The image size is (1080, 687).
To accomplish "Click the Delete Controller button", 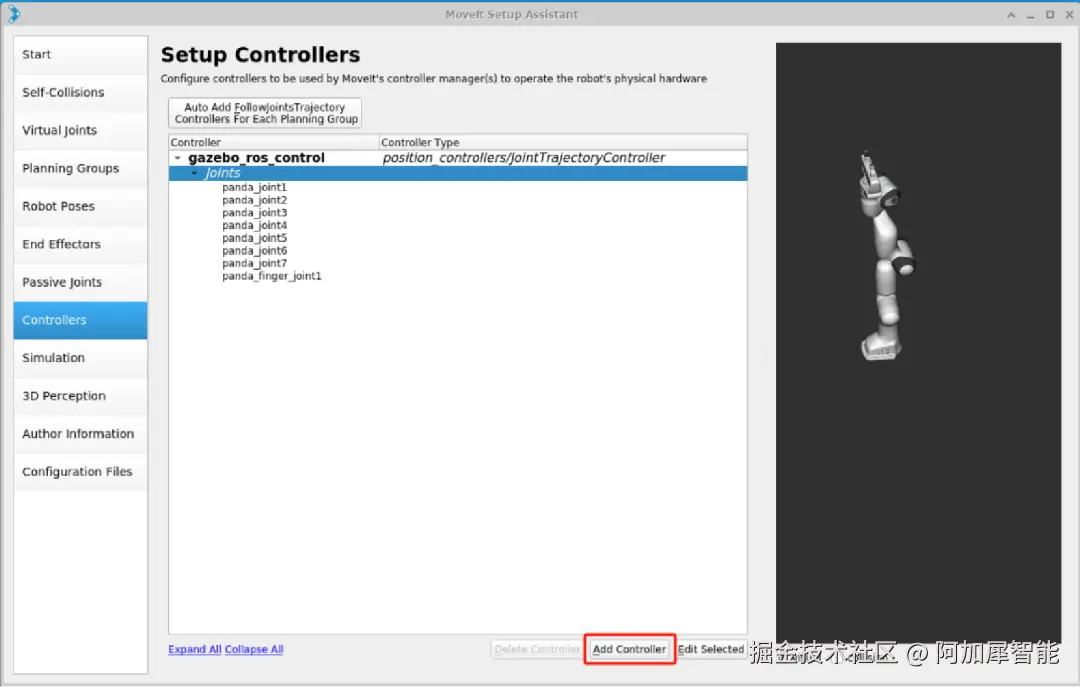I will point(537,649).
